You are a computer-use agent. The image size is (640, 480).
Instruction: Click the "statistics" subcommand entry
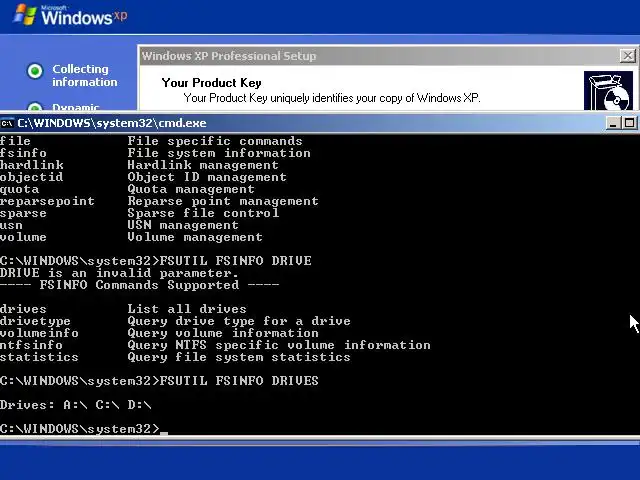(x=39, y=357)
